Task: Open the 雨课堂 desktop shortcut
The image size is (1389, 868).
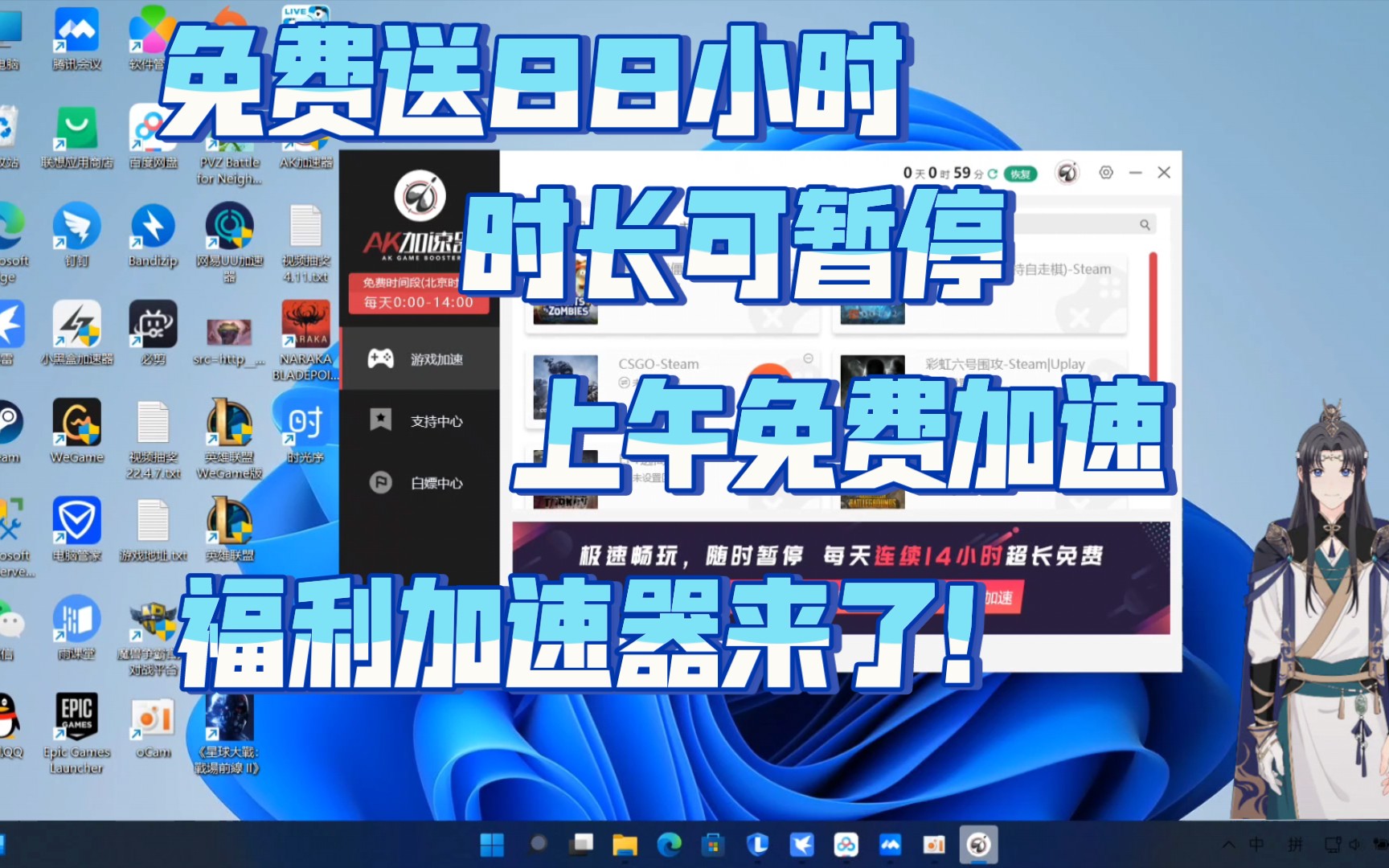Action: coord(76,628)
